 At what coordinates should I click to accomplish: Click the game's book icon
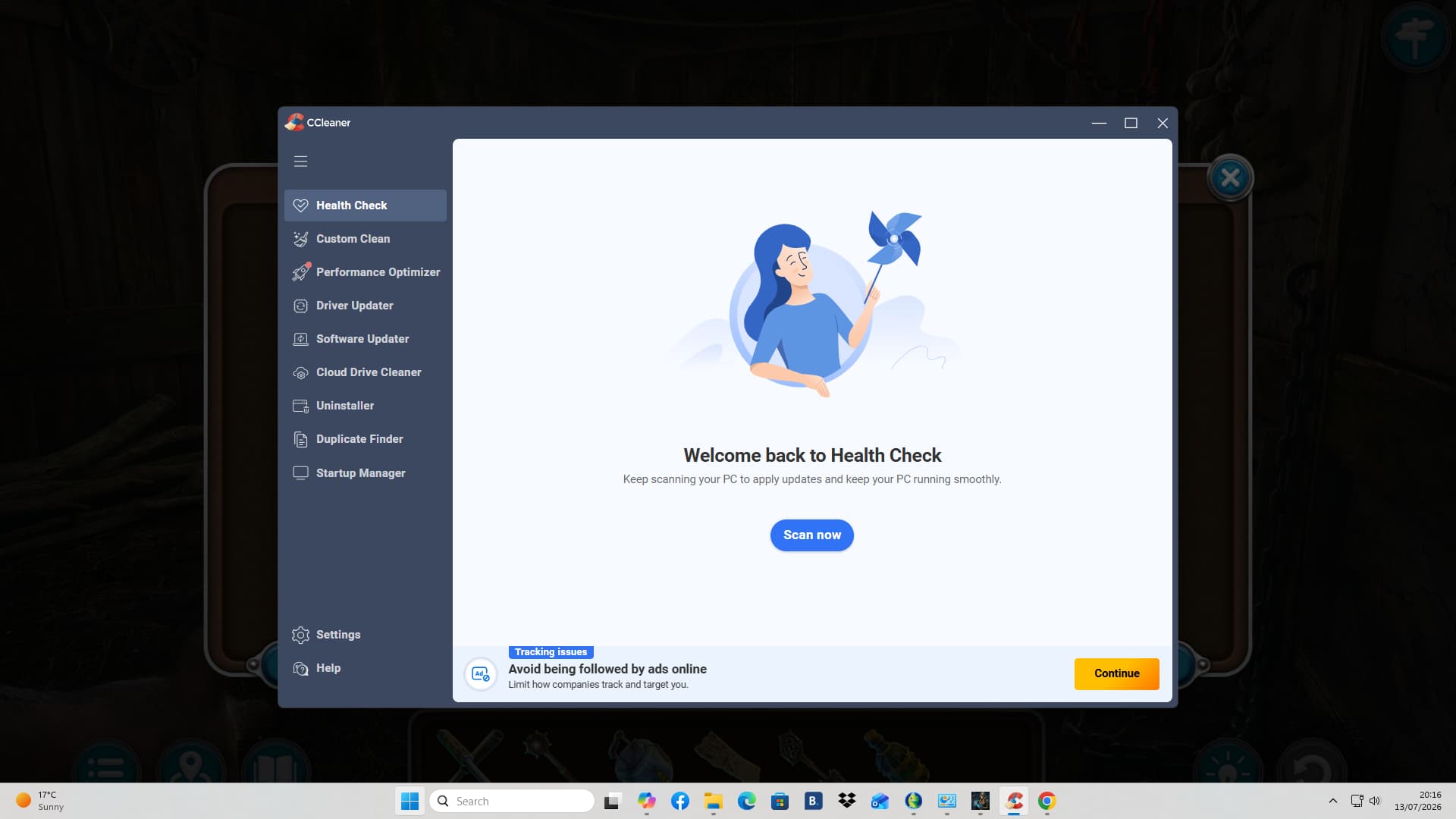point(275,764)
